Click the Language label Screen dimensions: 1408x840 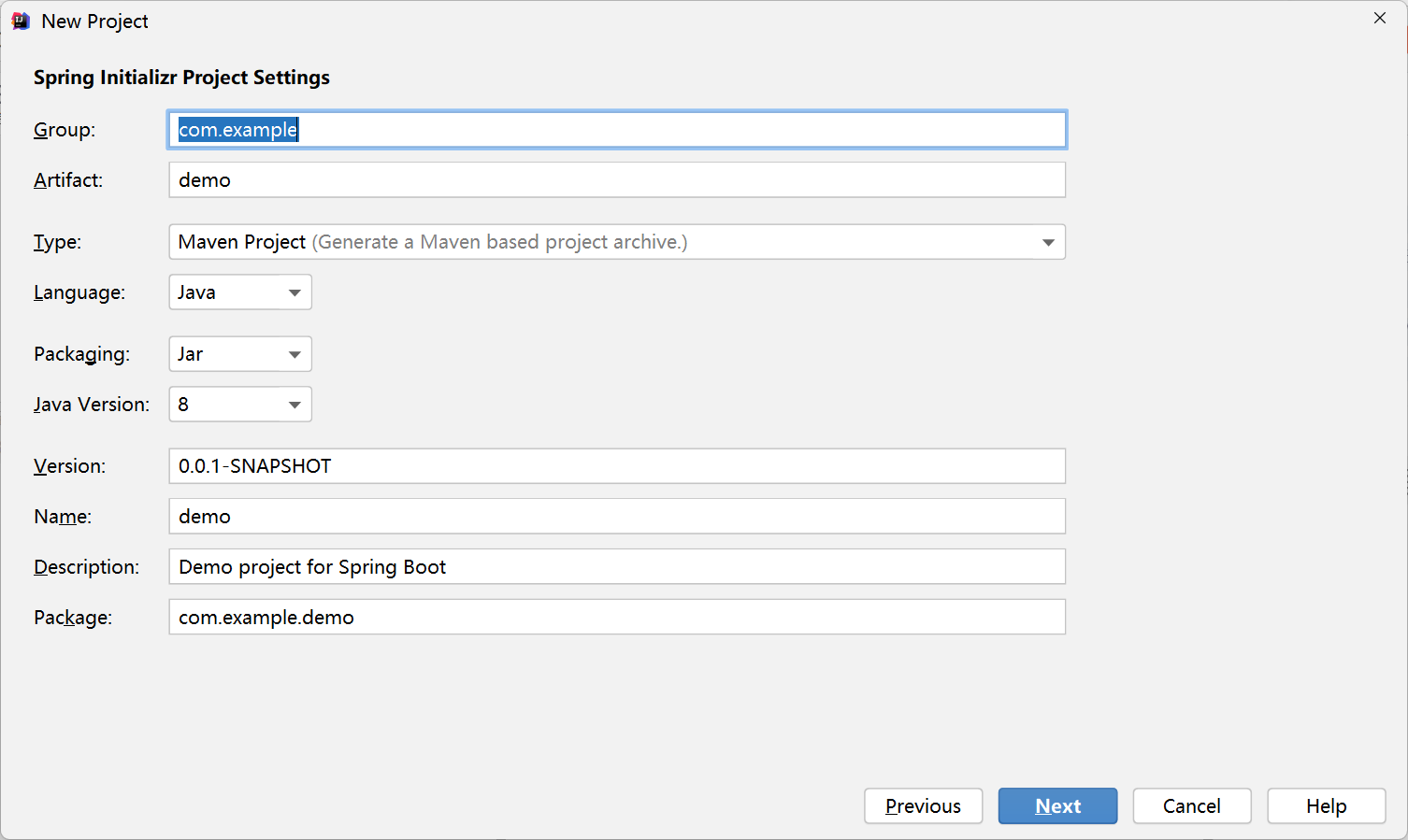[79, 292]
